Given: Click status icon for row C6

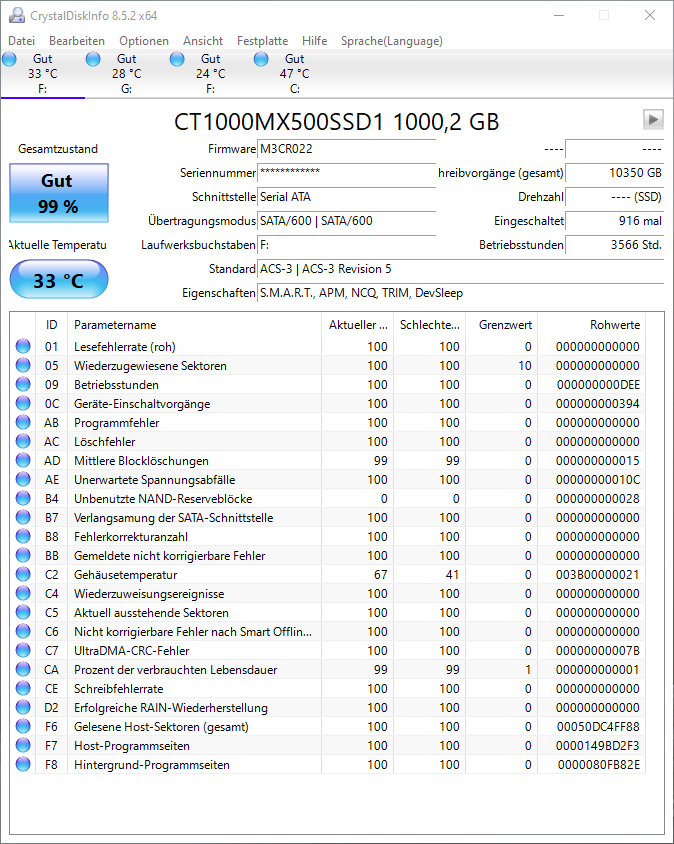Looking at the screenshot, I should [23, 631].
